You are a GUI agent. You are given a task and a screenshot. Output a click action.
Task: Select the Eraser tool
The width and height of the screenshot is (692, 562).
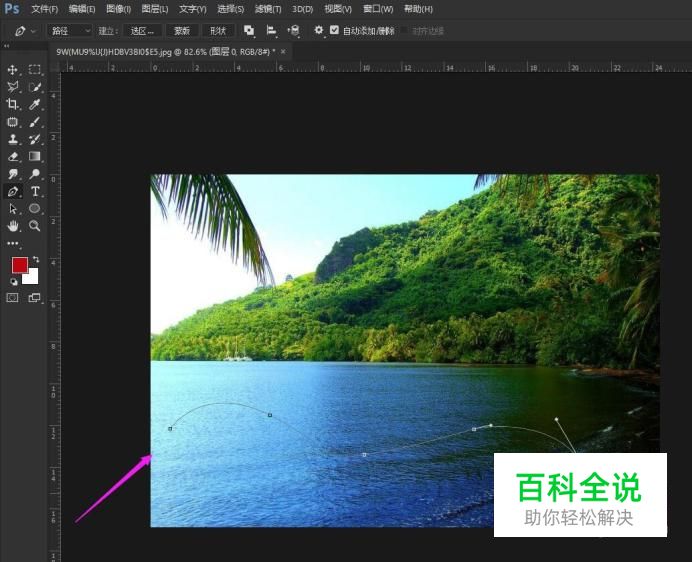point(12,156)
